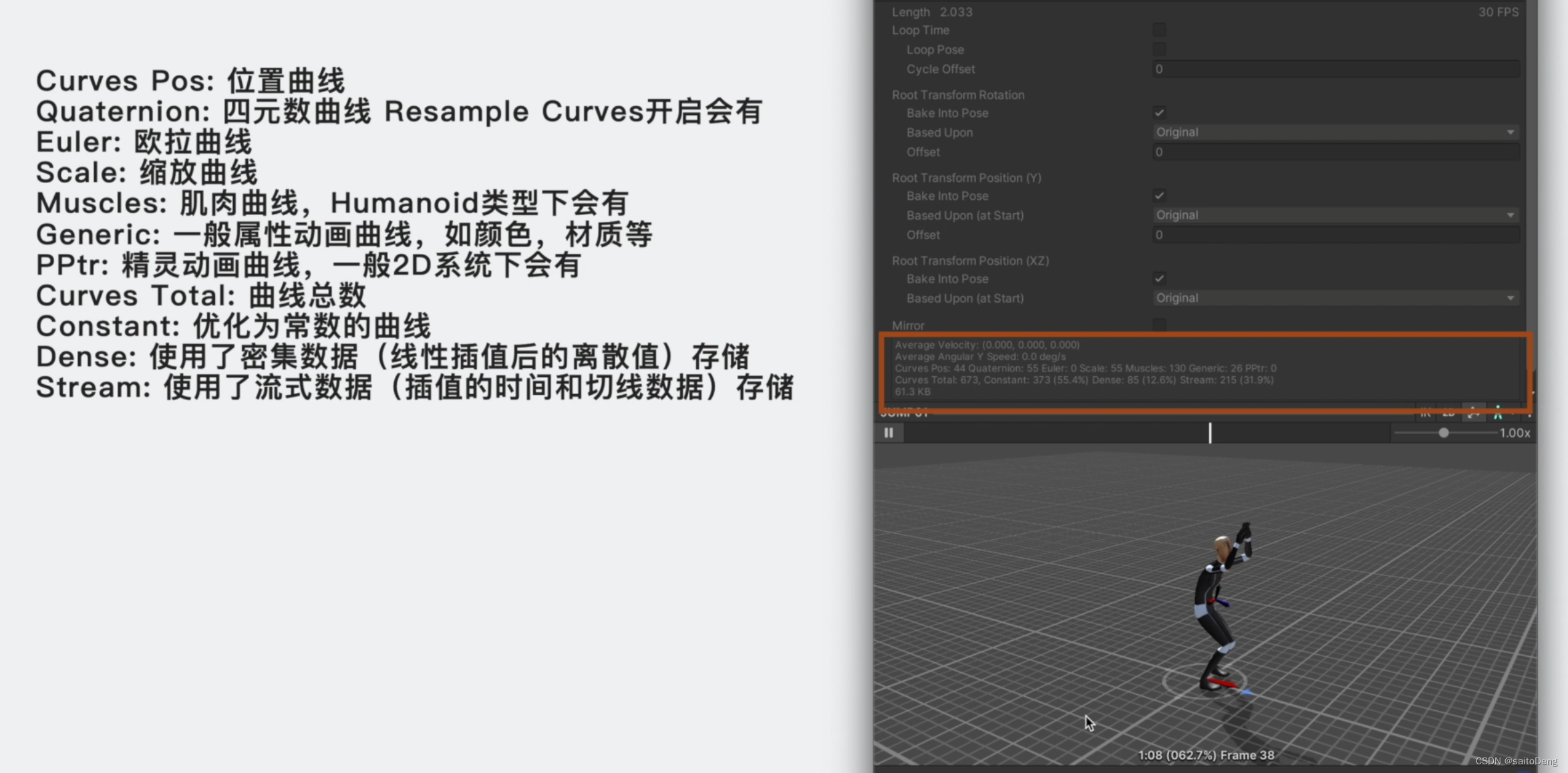Viewport: 1568px width, 773px height.
Task: Open the teal avatar preview model icon
Action: point(1499,414)
